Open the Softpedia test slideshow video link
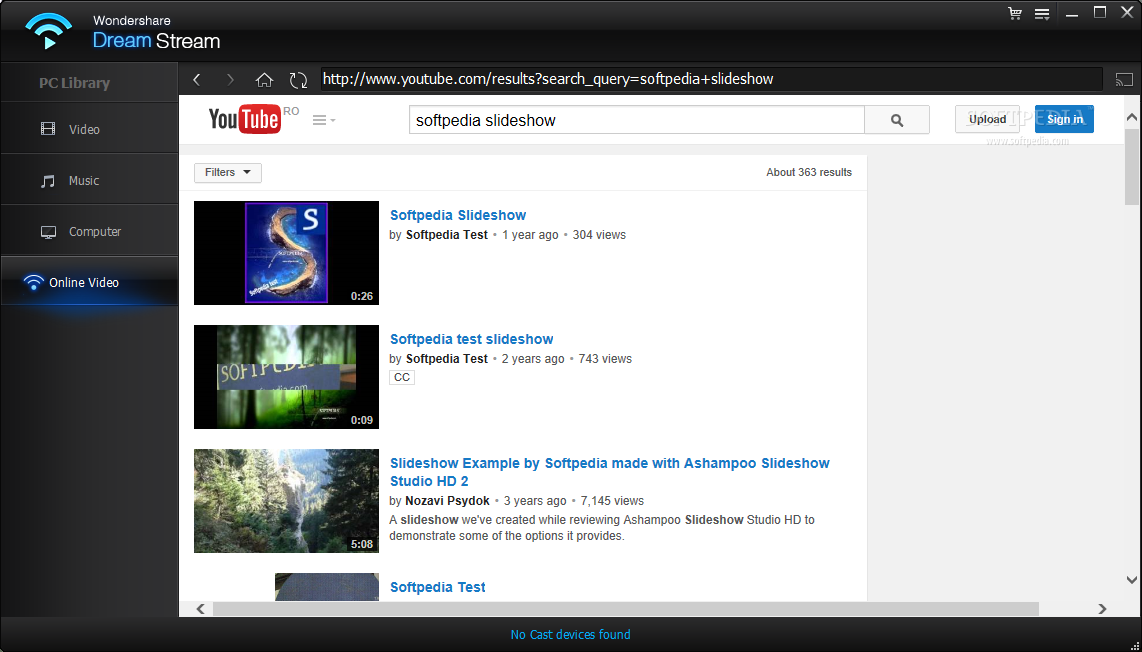 471,339
